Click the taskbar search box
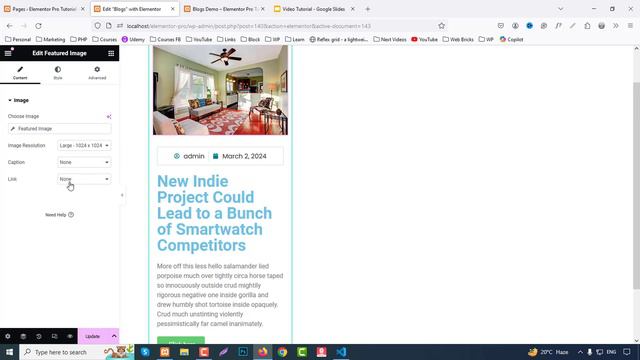 click(x=77, y=352)
